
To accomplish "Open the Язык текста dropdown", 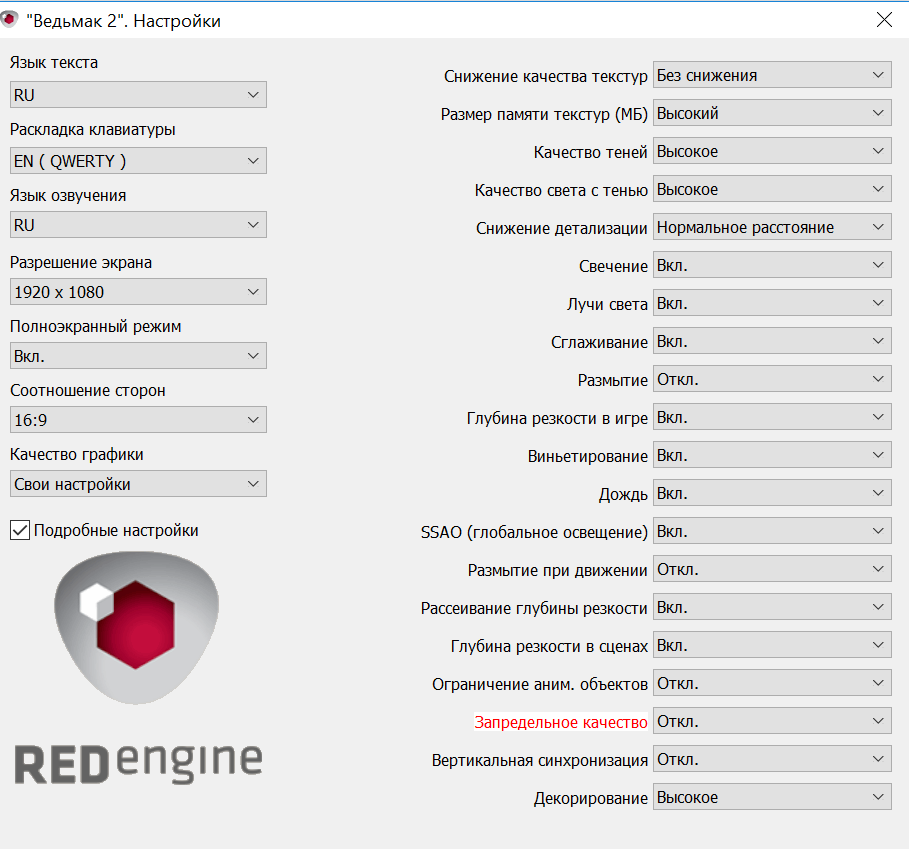I will (138, 94).
